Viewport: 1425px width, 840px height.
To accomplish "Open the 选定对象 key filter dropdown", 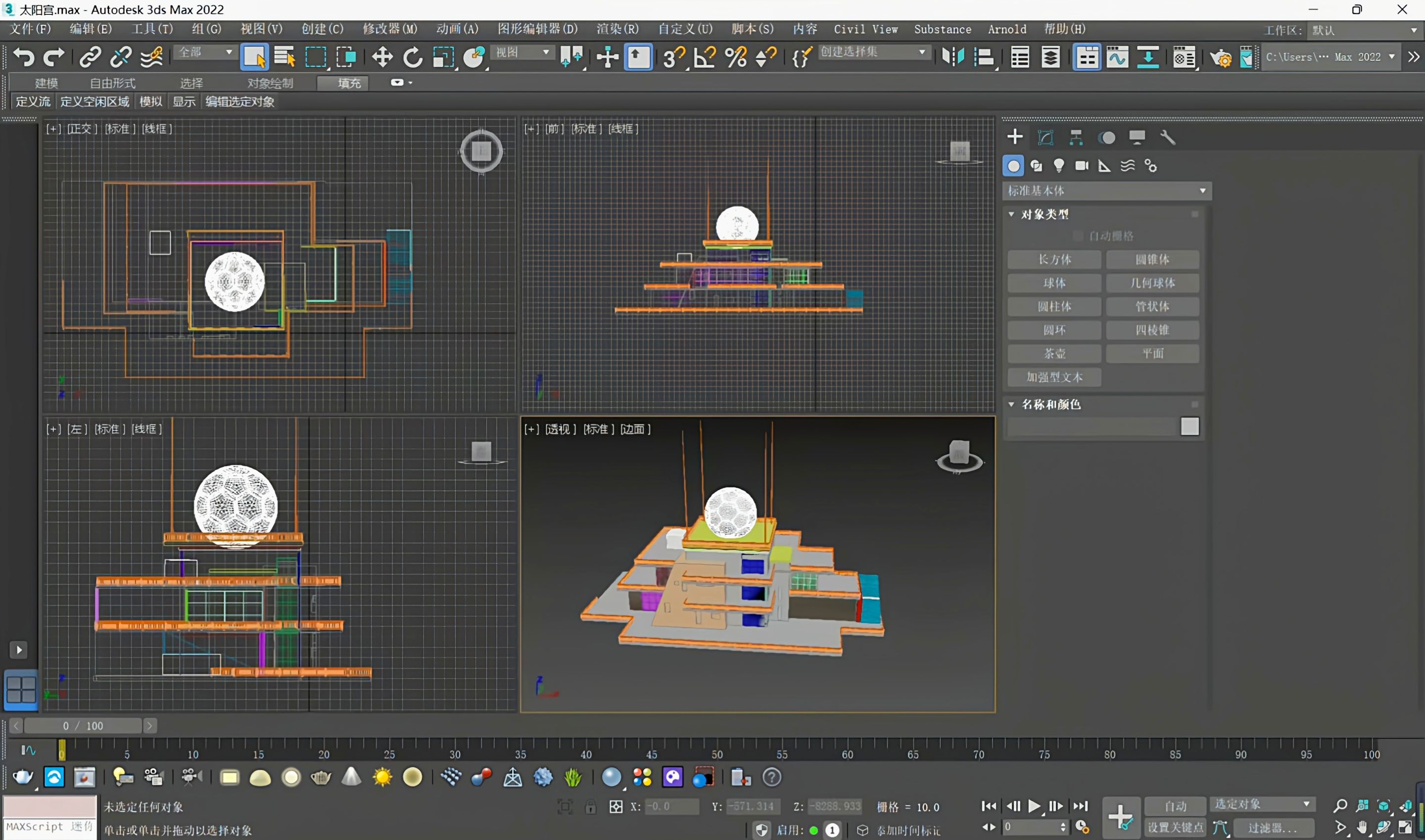I will tap(1262, 804).
